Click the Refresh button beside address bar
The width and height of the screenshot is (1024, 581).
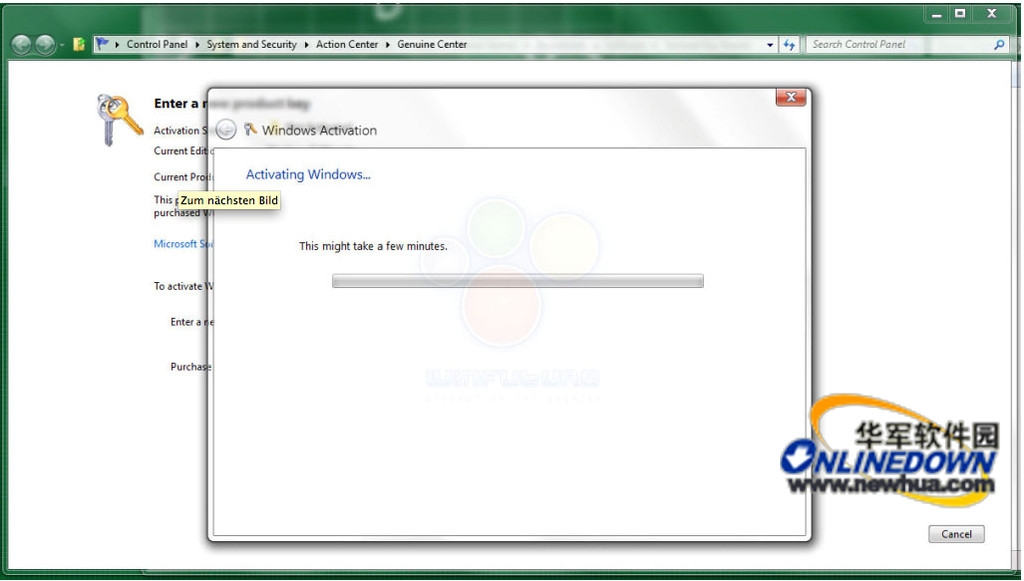coord(790,44)
